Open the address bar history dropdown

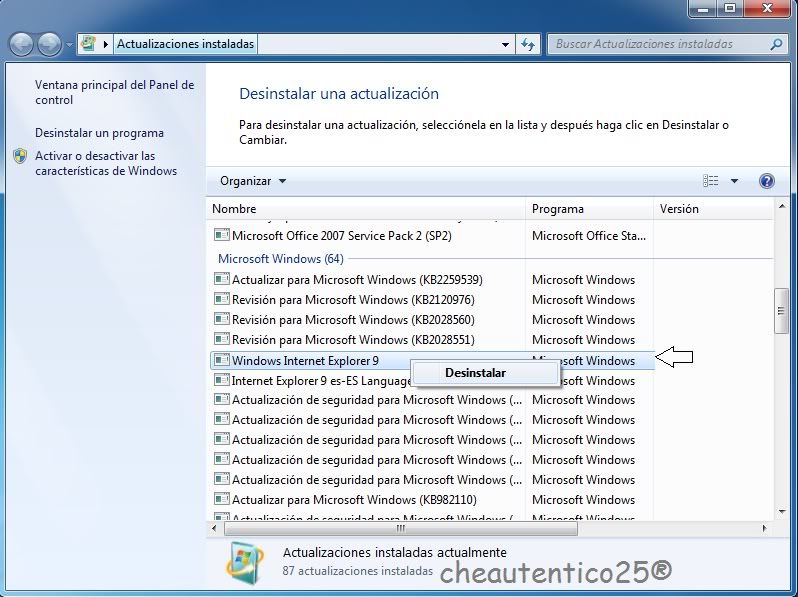(505, 45)
